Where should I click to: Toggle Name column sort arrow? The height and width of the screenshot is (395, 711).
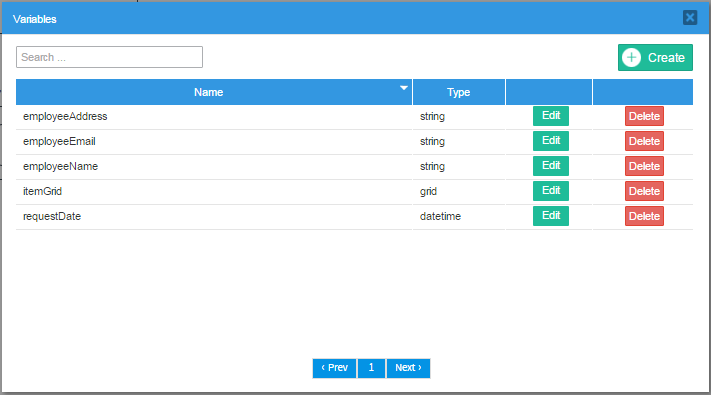tap(404, 88)
